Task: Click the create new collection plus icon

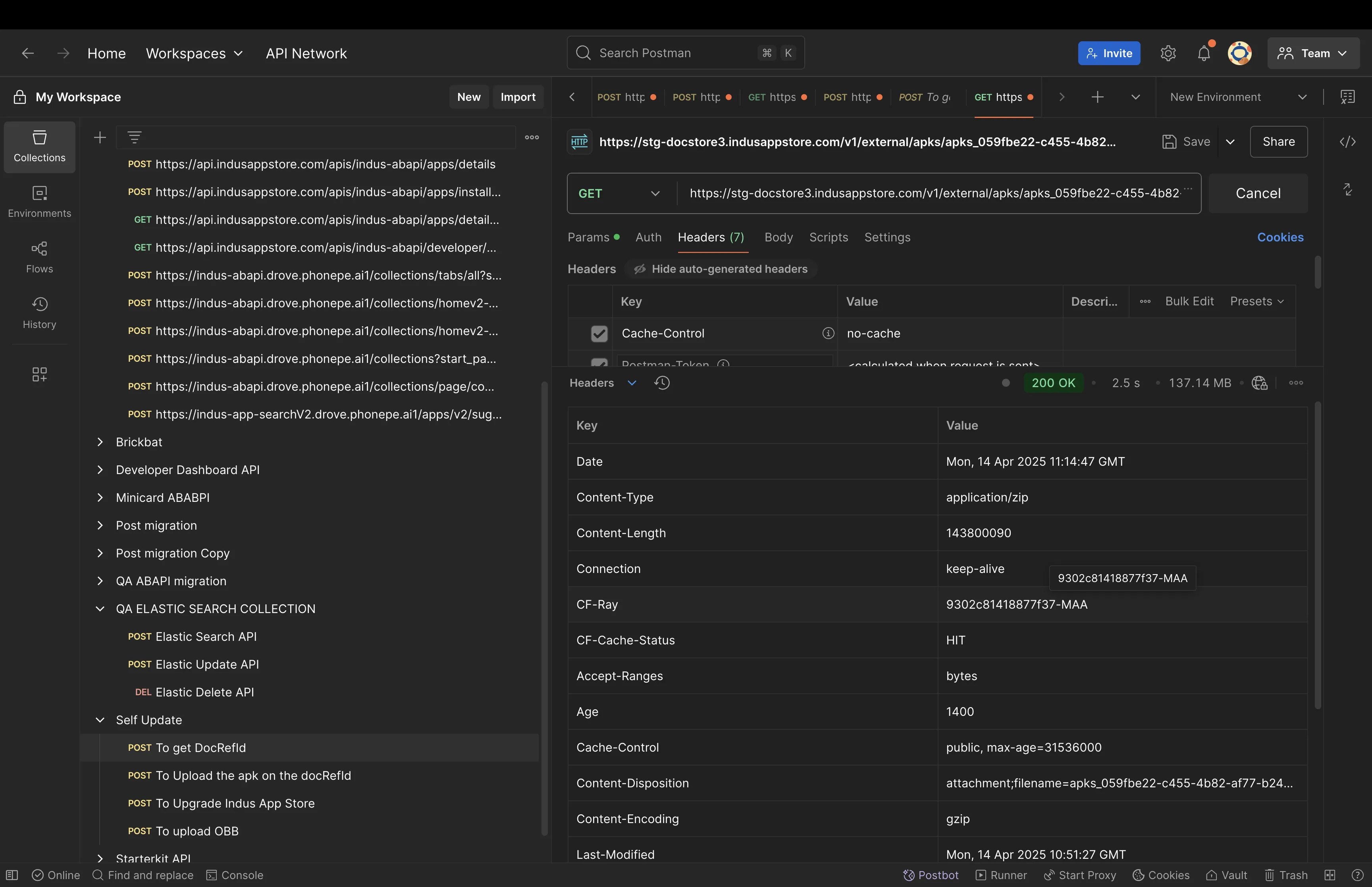Action: click(x=100, y=138)
